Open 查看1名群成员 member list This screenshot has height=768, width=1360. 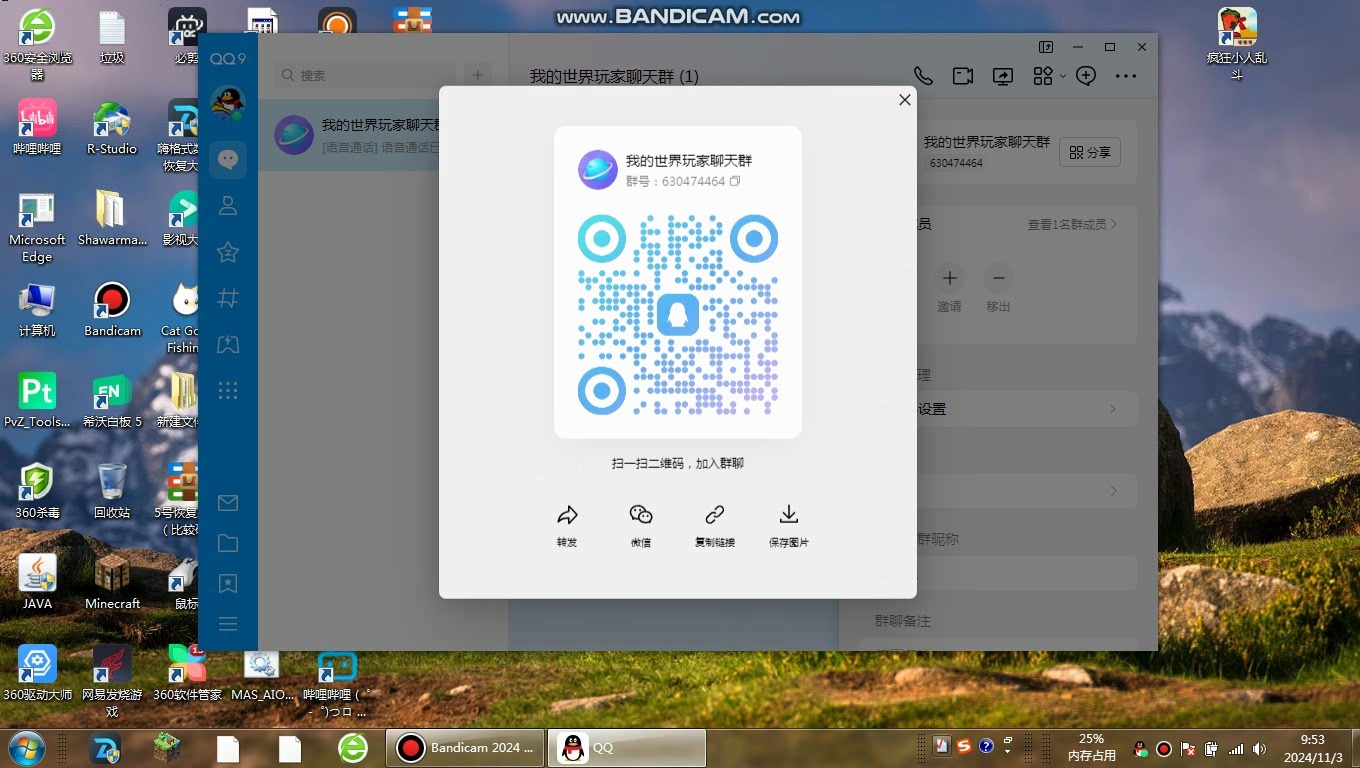1072,225
